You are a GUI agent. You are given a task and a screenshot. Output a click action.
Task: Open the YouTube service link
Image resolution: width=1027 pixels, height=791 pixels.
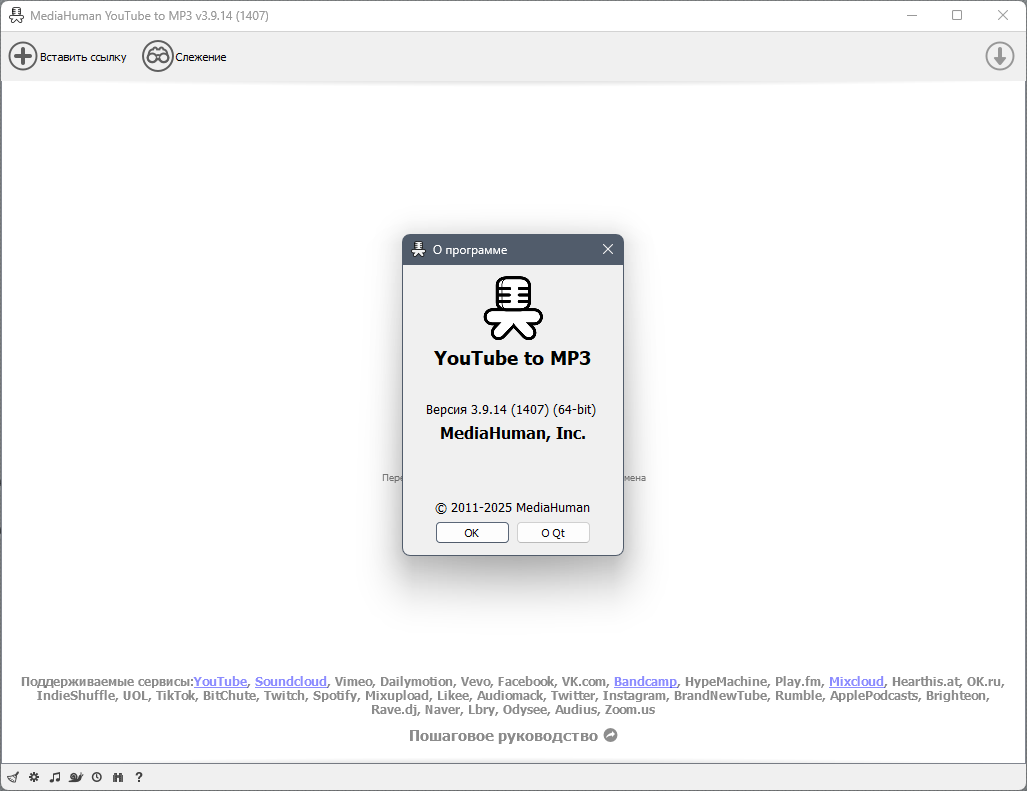click(220, 682)
